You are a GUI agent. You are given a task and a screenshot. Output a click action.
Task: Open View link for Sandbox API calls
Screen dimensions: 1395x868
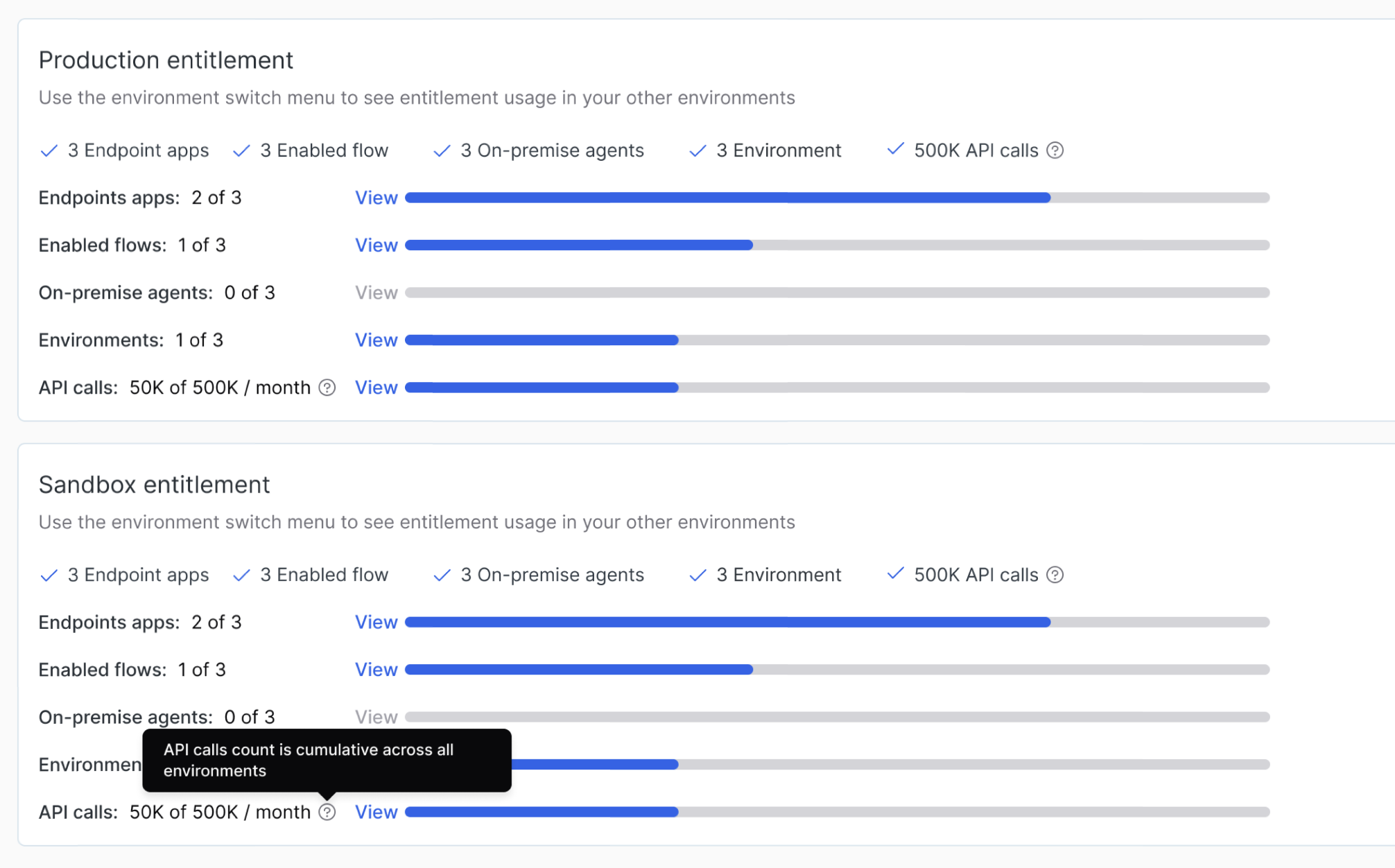(x=376, y=812)
